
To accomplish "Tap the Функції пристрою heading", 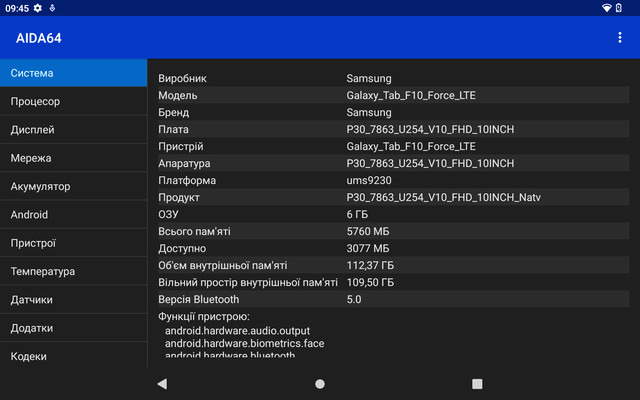I will [204, 317].
